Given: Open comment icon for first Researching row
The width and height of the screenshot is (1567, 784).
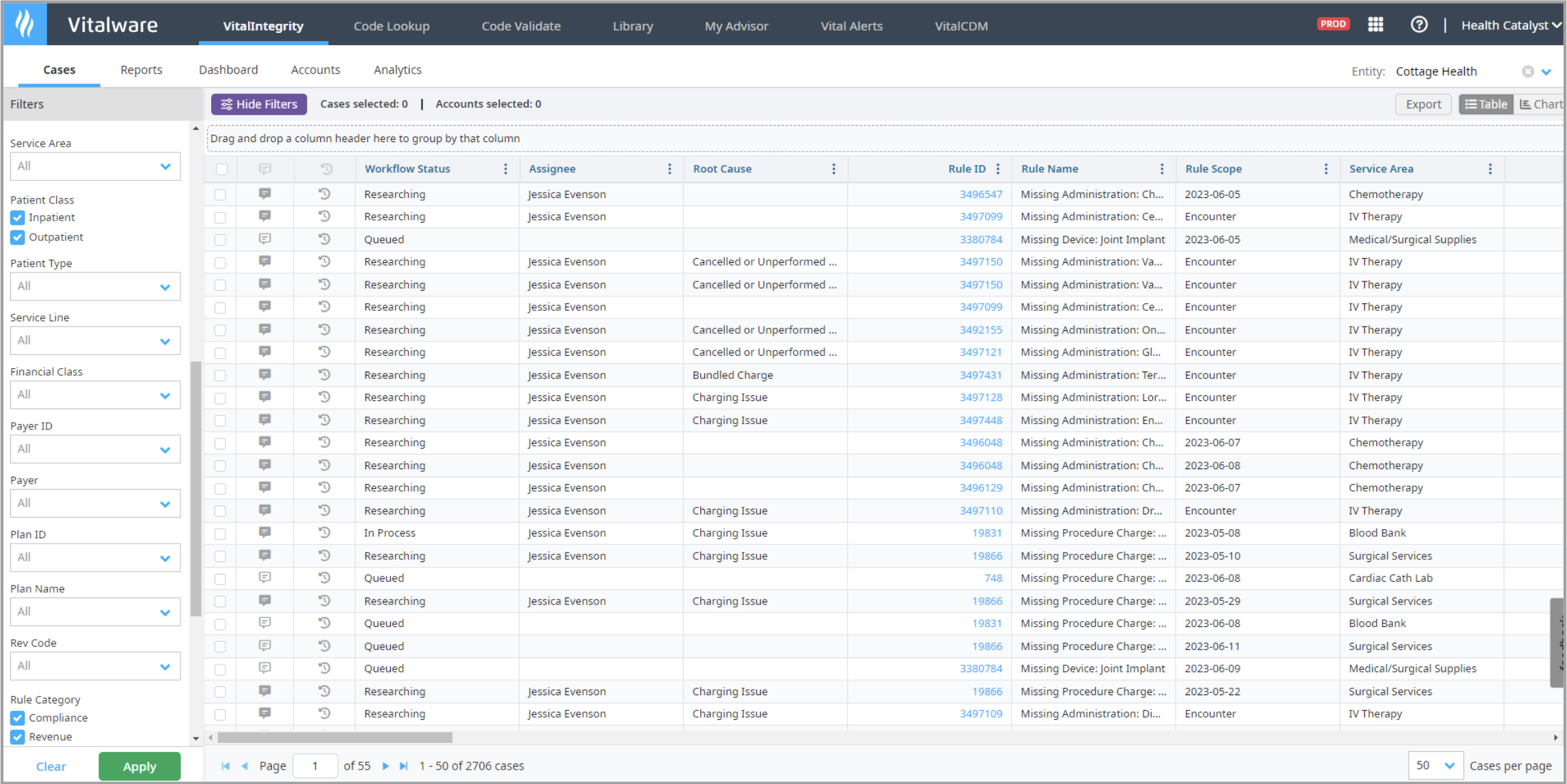Looking at the screenshot, I should pos(264,194).
